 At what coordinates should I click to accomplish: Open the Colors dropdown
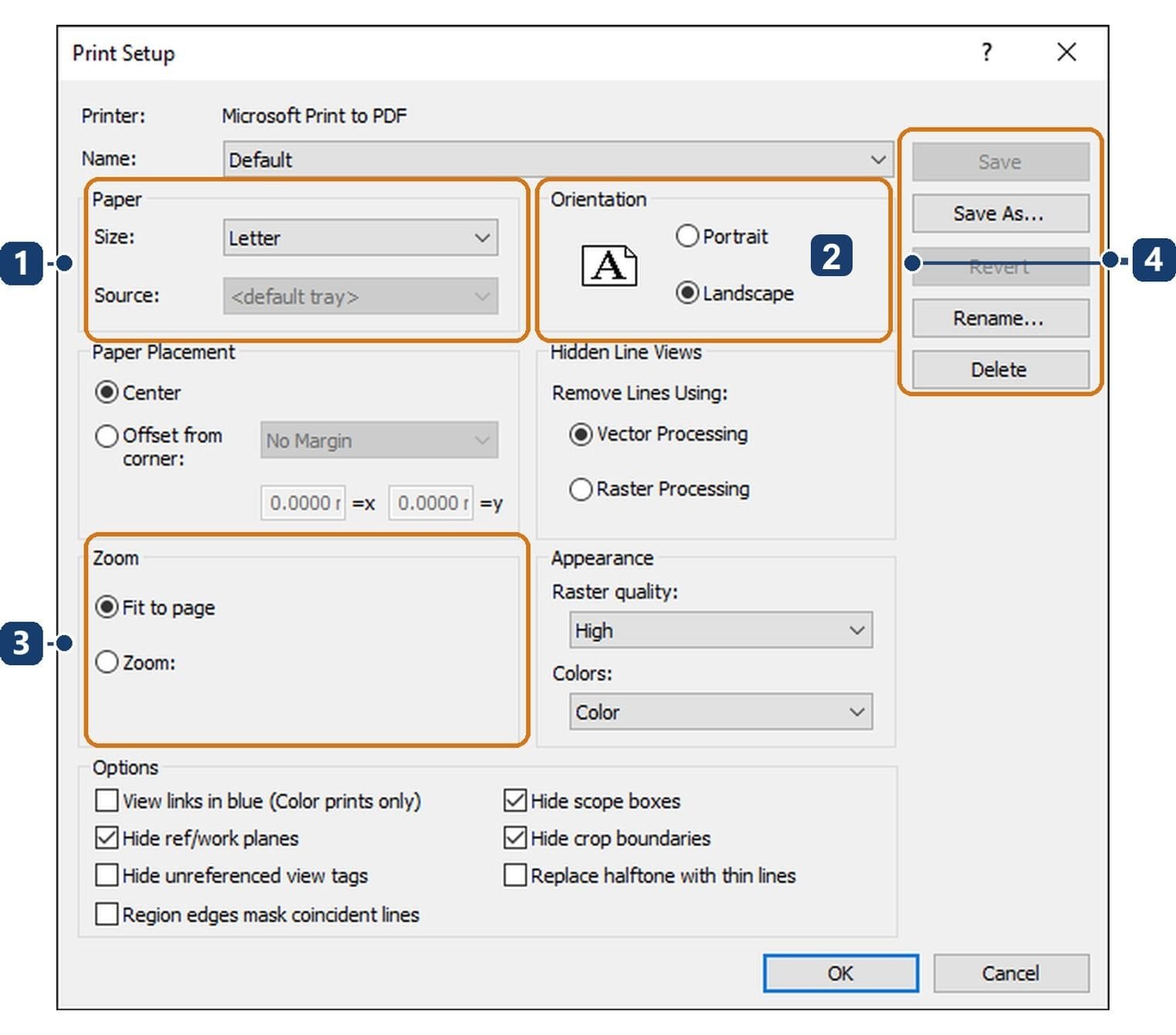(721, 712)
